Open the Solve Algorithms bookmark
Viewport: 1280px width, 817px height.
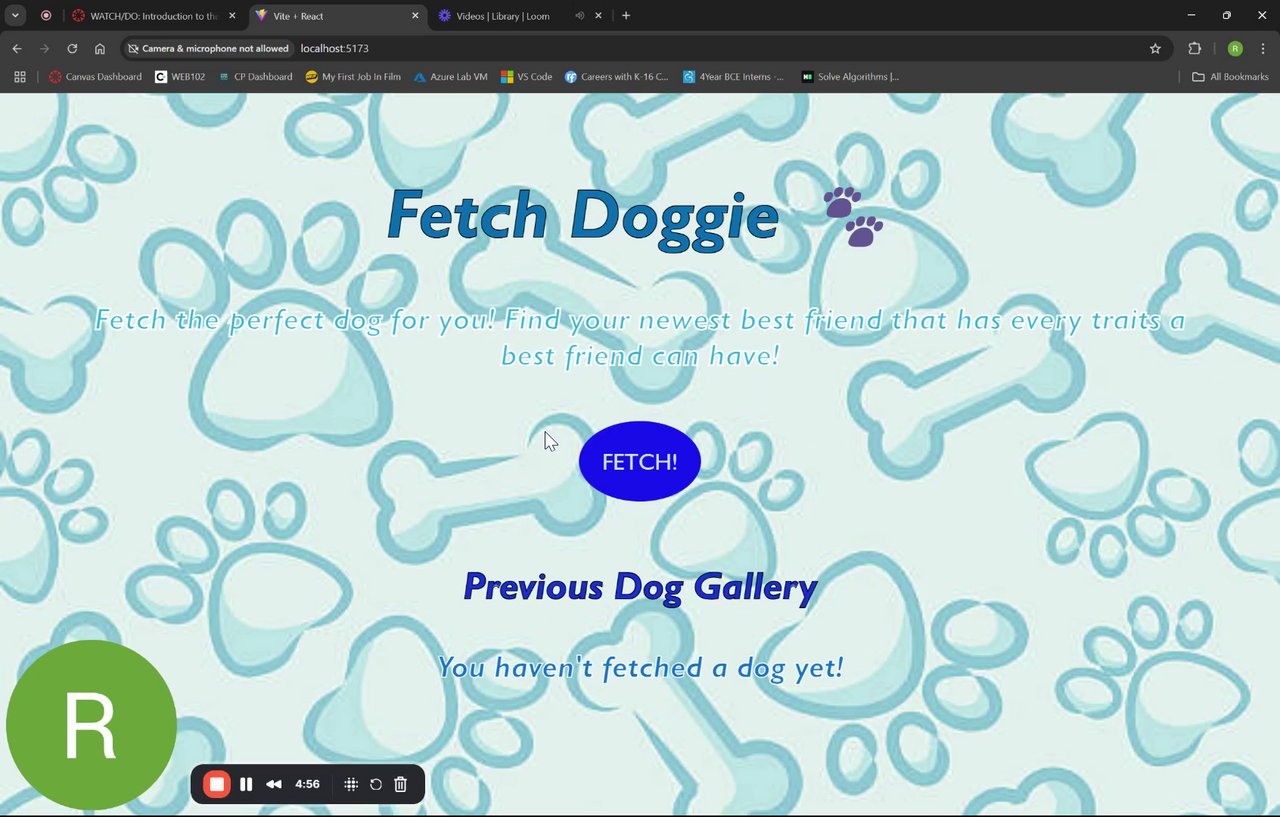tap(850, 77)
